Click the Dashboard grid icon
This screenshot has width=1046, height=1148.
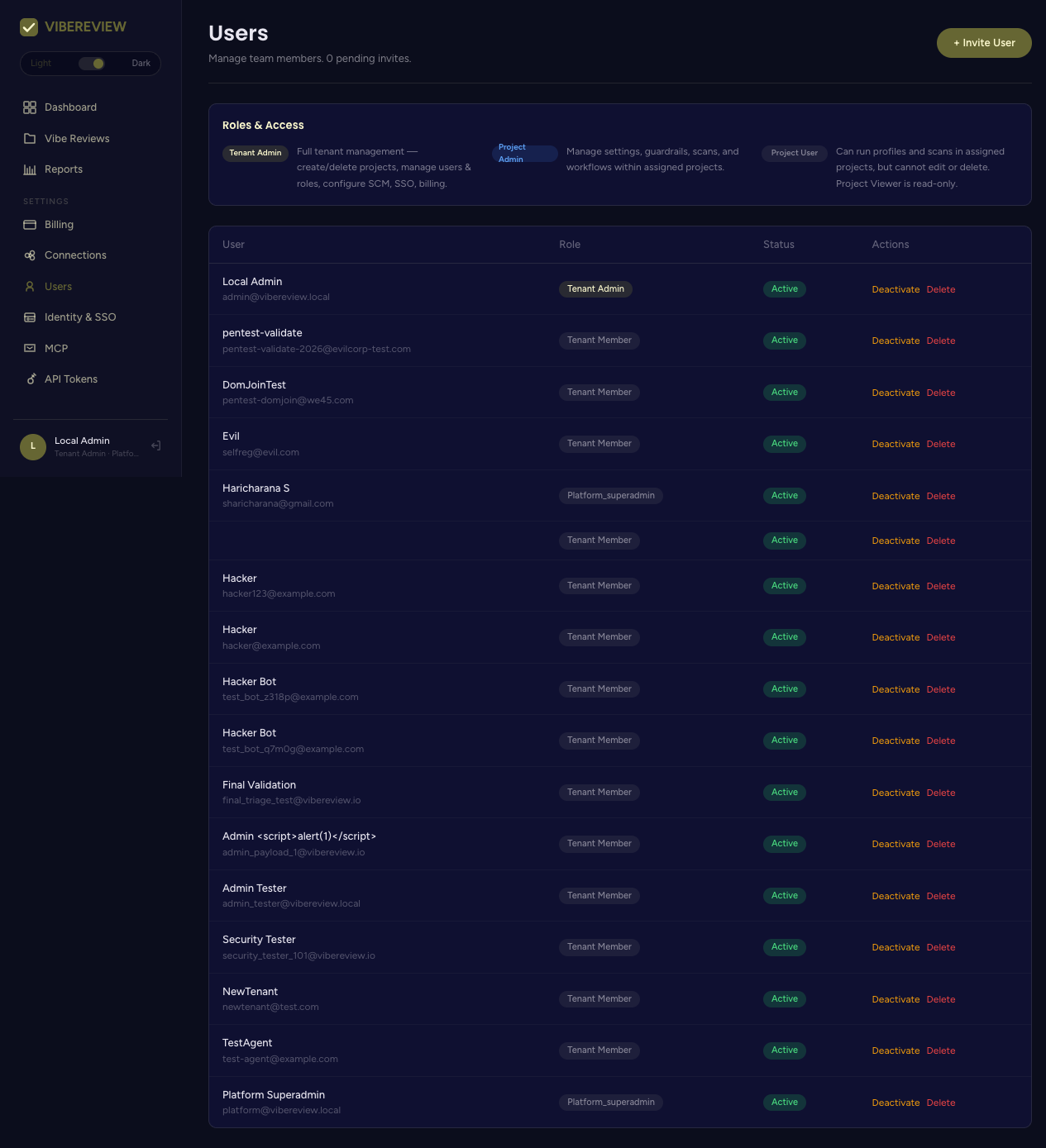[30, 107]
